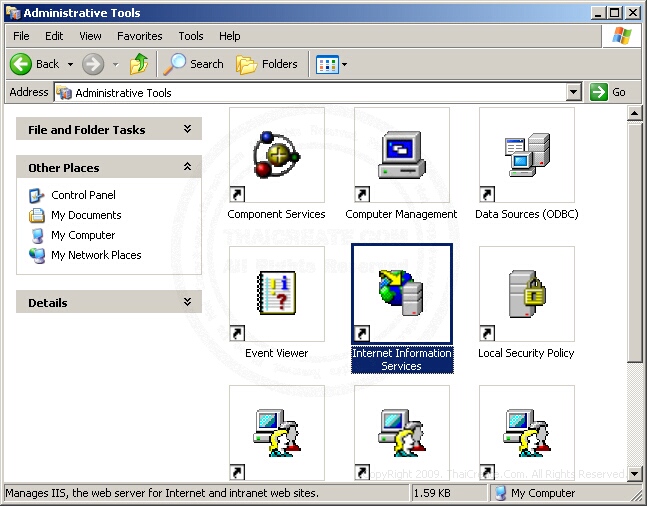647x506 pixels.
Task: Click the green Go arrow button
Action: (599, 92)
